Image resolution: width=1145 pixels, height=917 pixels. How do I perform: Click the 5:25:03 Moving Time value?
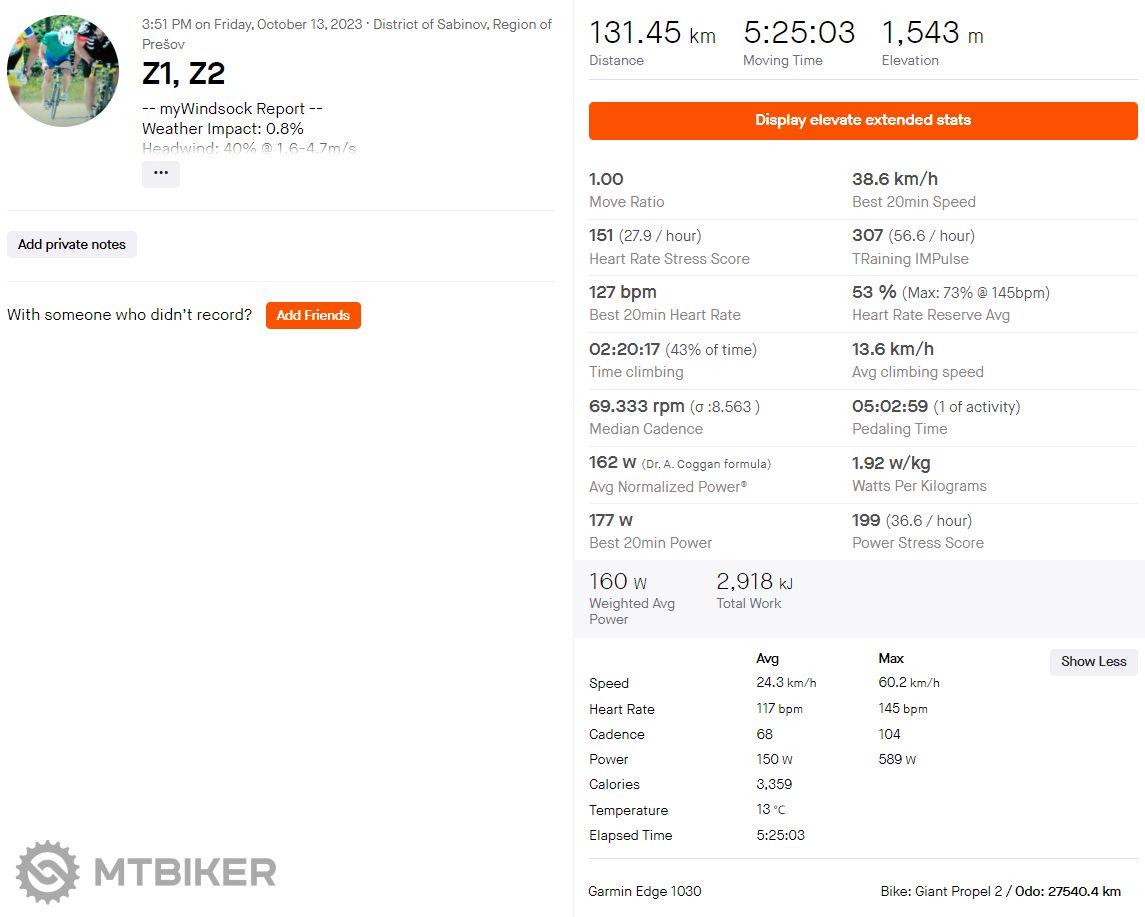click(x=799, y=33)
